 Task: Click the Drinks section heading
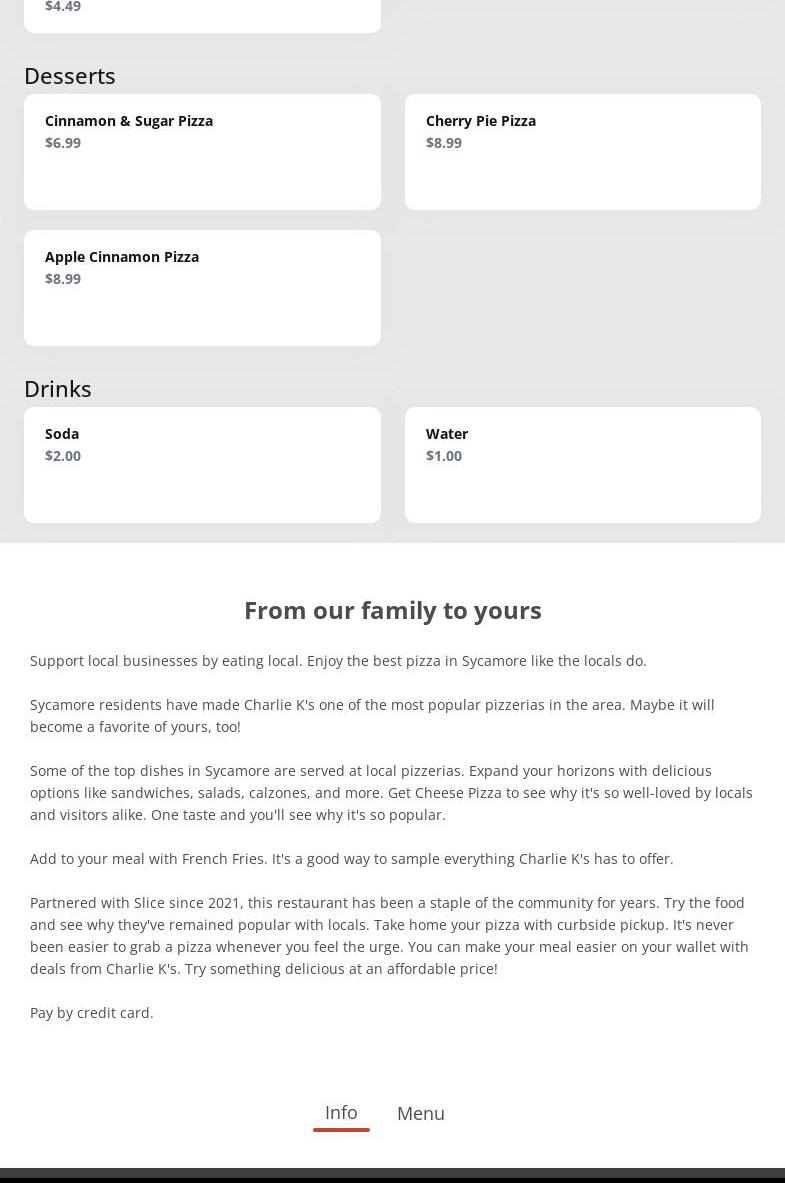click(58, 389)
